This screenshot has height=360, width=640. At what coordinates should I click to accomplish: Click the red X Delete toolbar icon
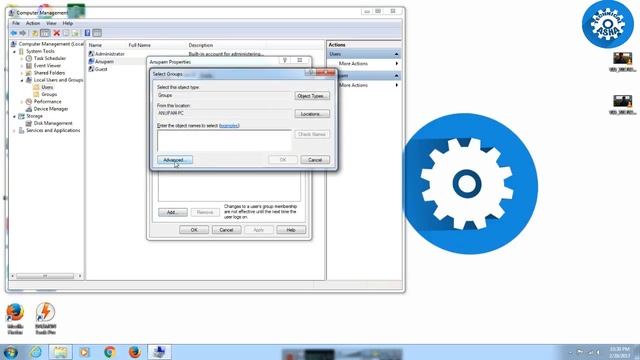tap(57, 33)
